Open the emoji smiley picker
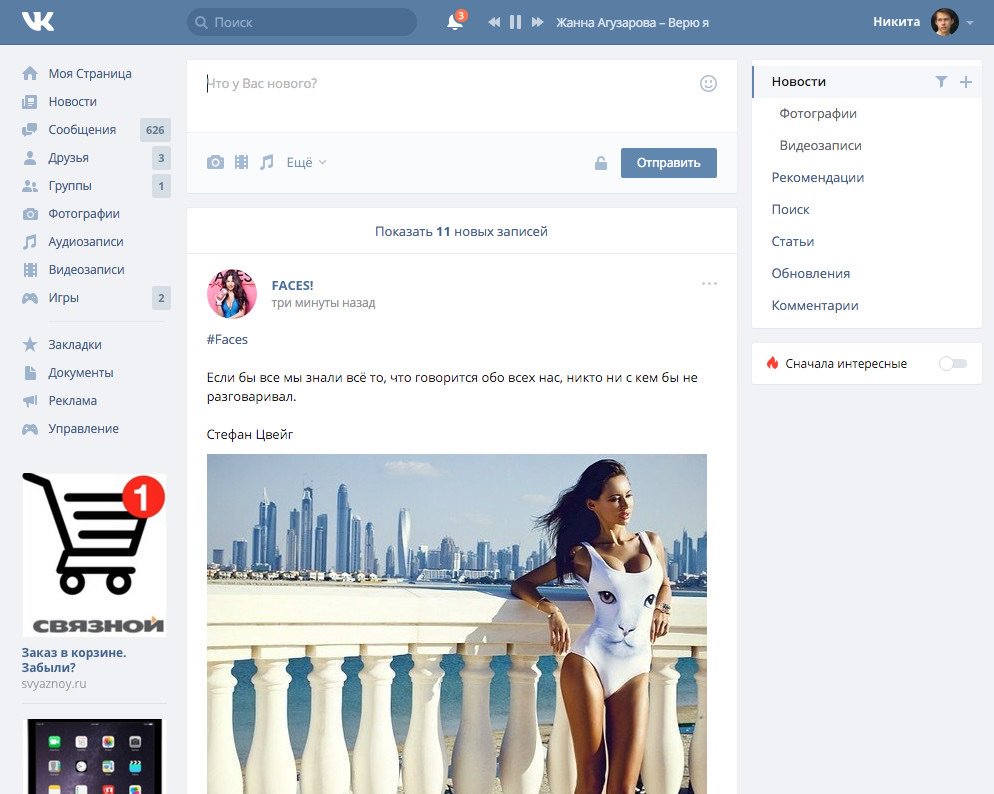The width and height of the screenshot is (994, 794). [x=708, y=84]
